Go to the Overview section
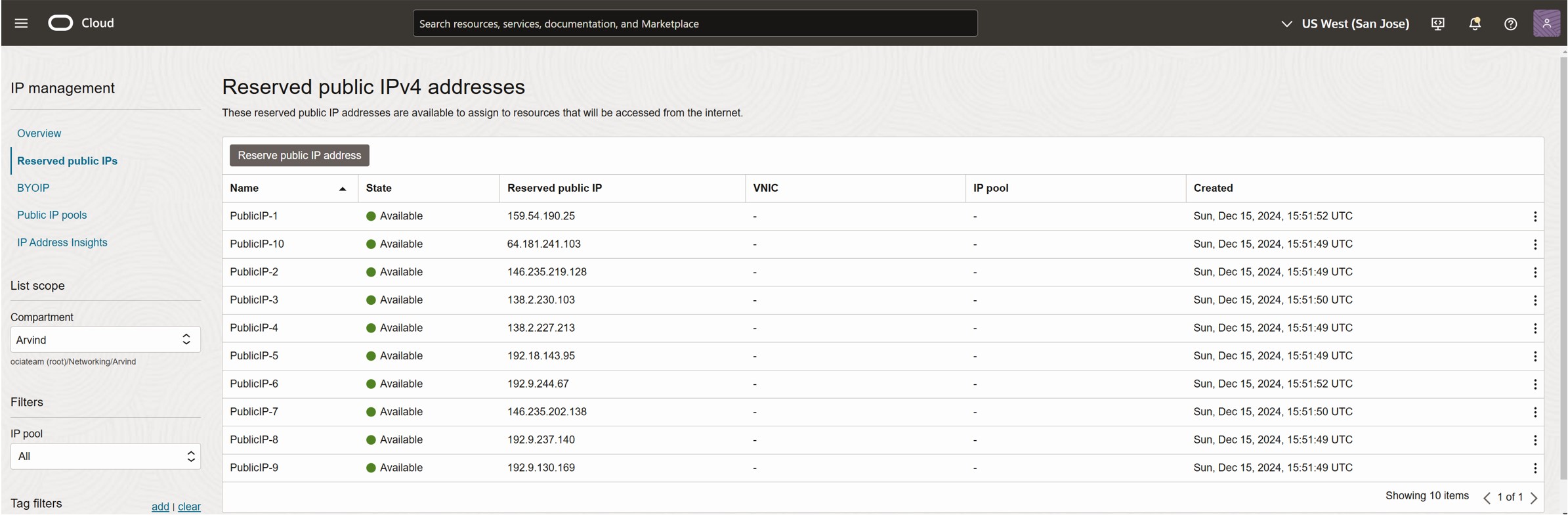The height and width of the screenshot is (517, 1568). [x=39, y=133]
